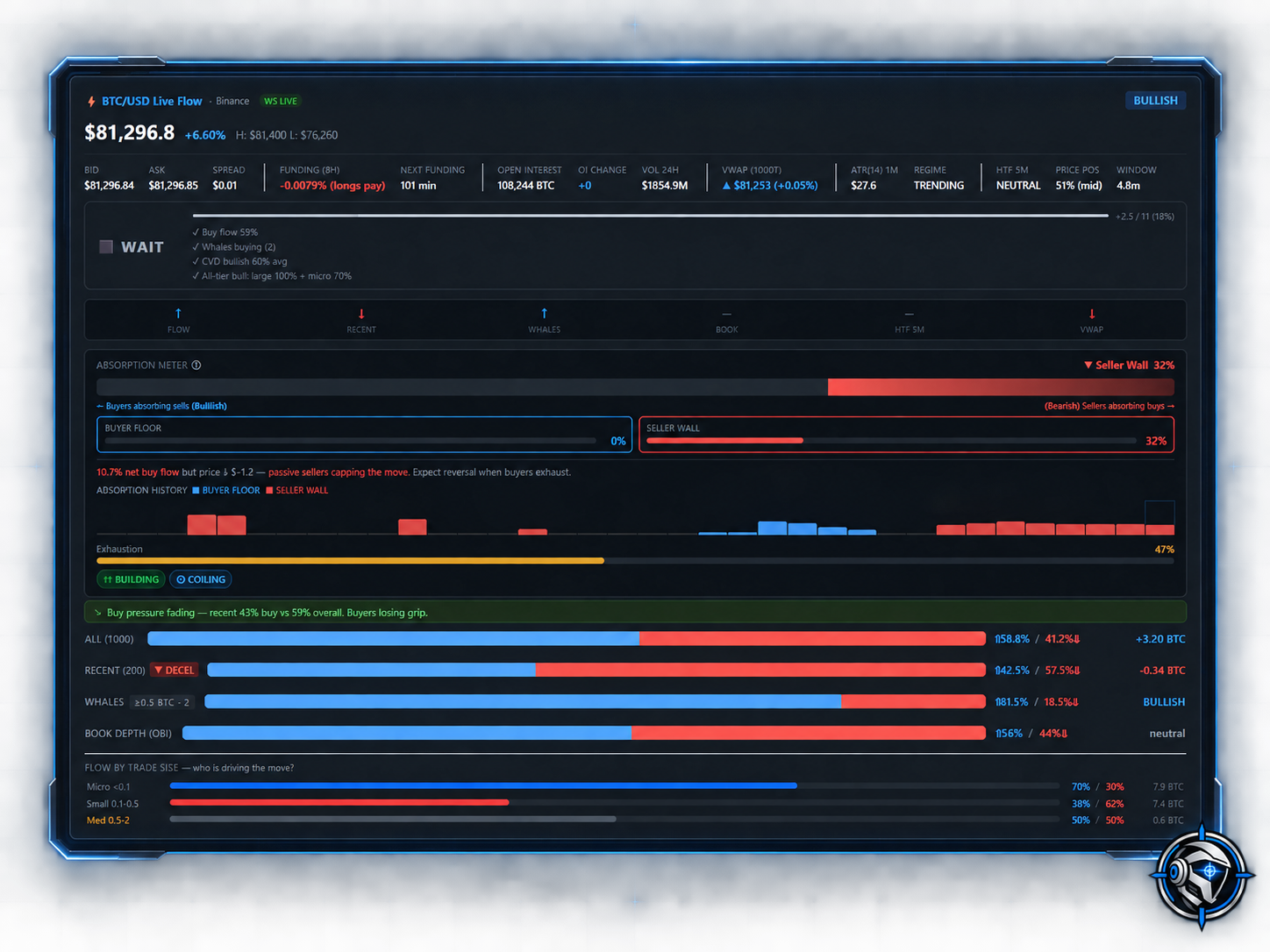
Task: Click the Med 0.5-2 row label
Action: (108, 821)
